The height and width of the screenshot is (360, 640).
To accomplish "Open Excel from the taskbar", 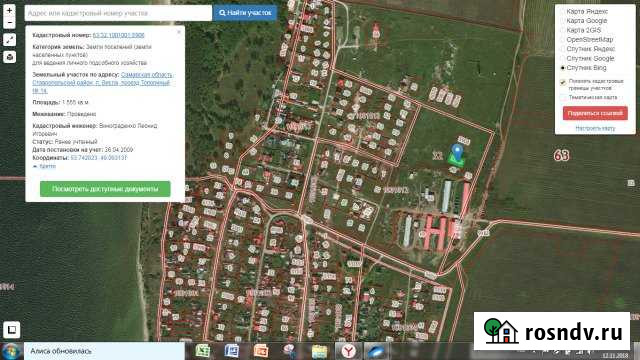I will pos(202,351).
